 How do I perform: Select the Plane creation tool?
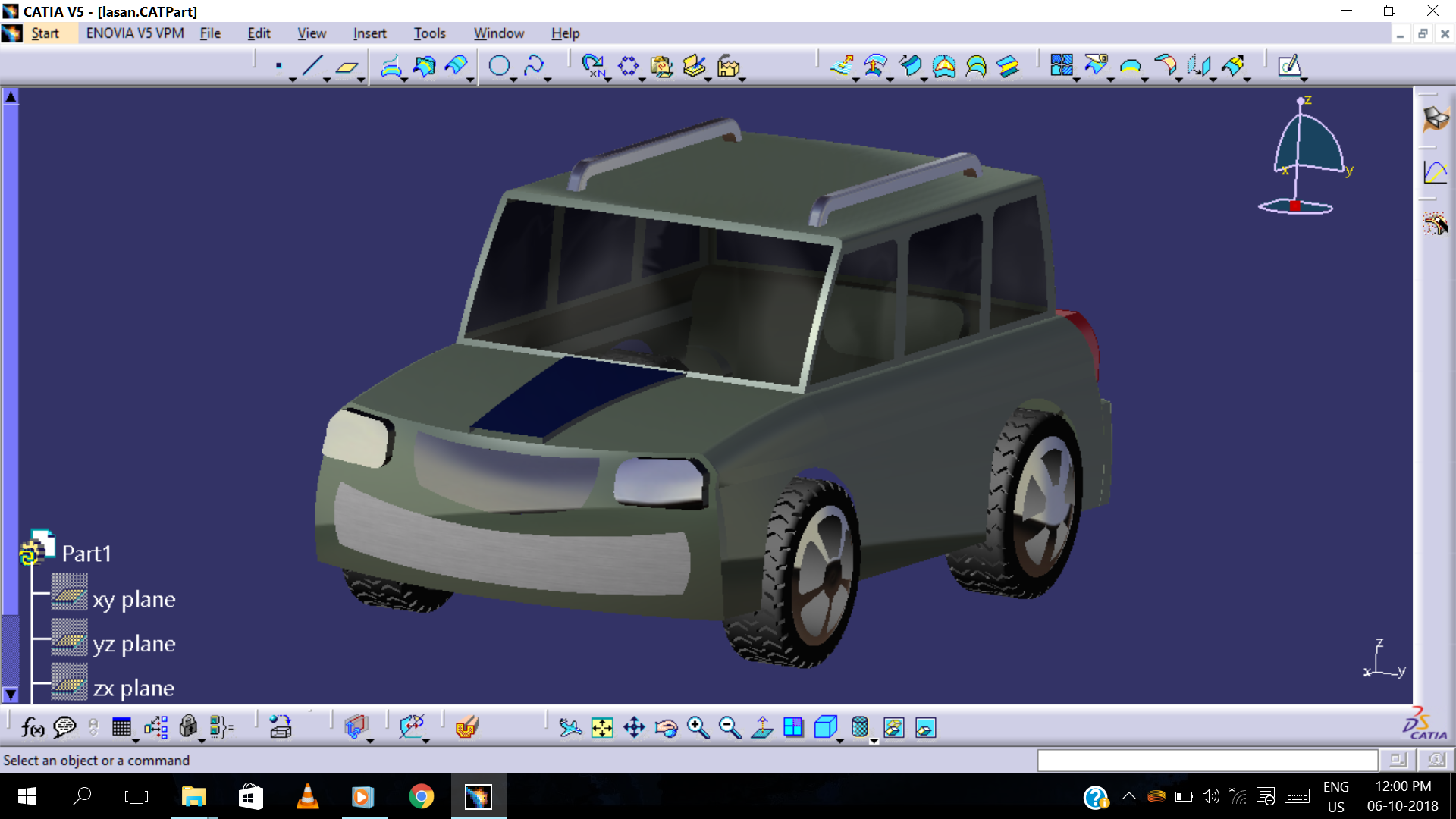click(347, 67)
